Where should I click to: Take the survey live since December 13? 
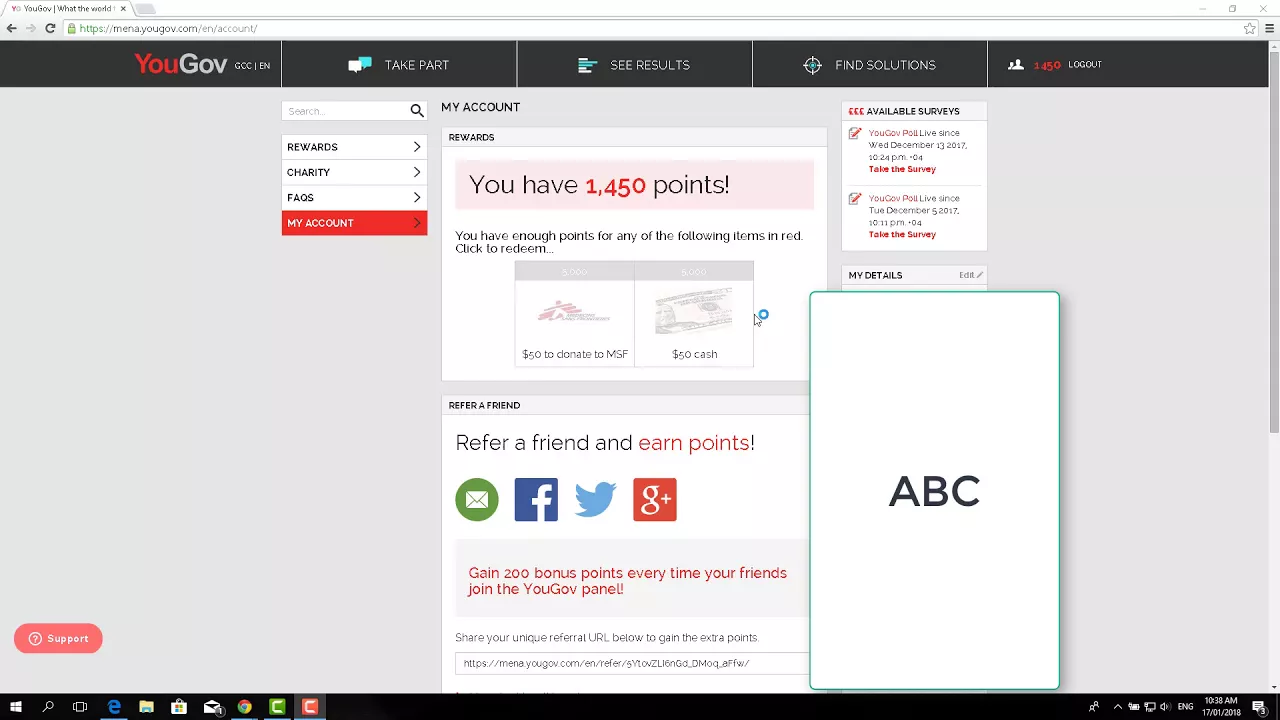[902, 169]
